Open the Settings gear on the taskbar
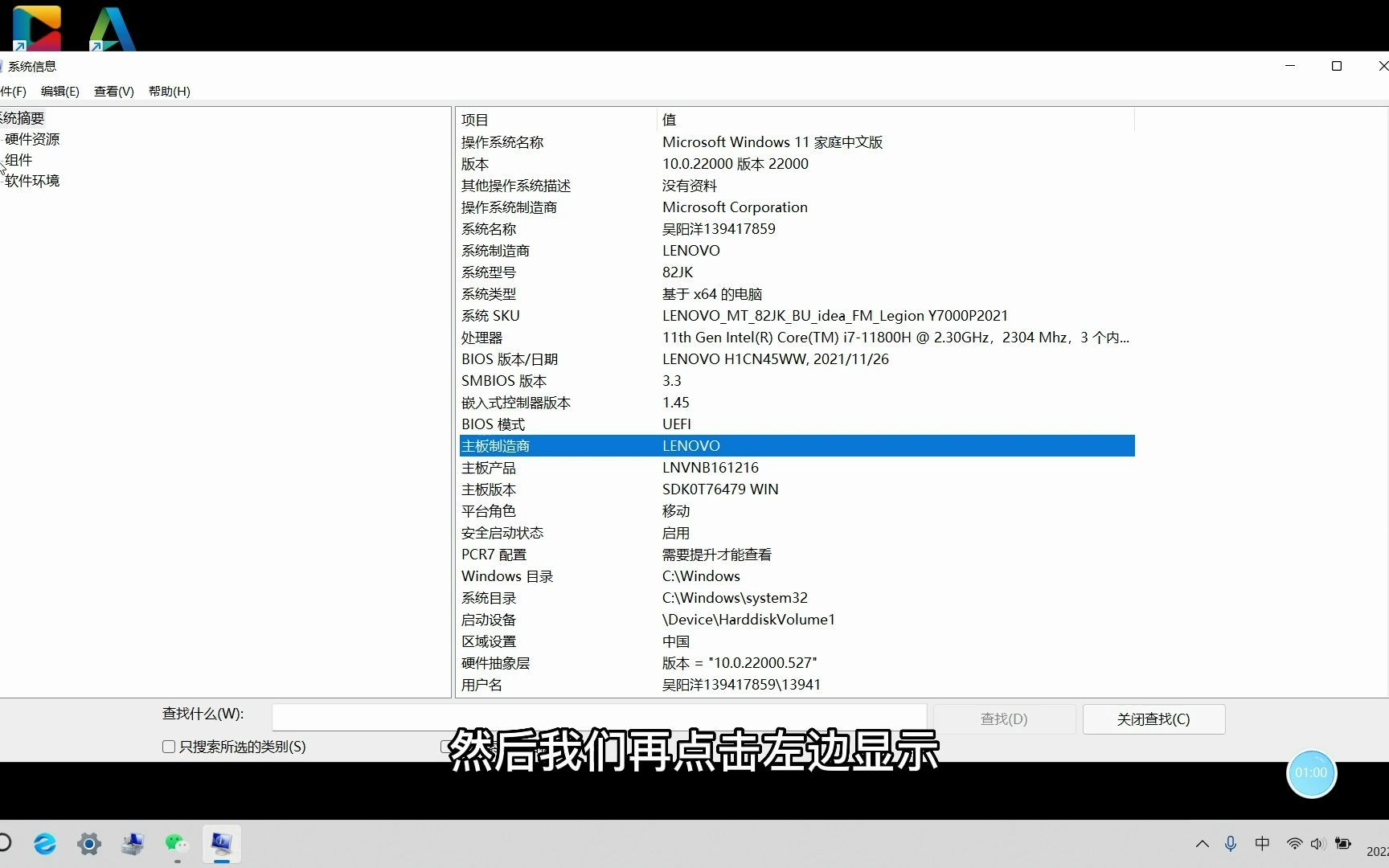Viewport: 1389px width, 868px height. tap(89, 843)
